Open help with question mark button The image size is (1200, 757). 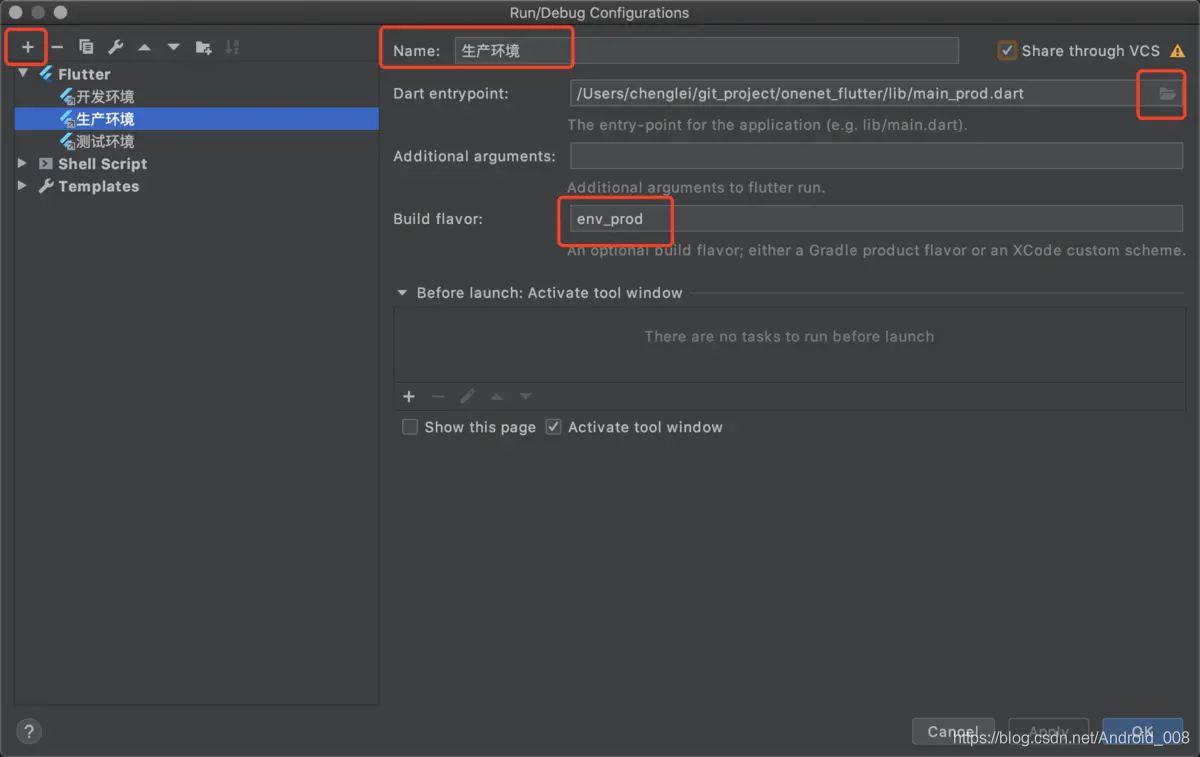(29, 731)
